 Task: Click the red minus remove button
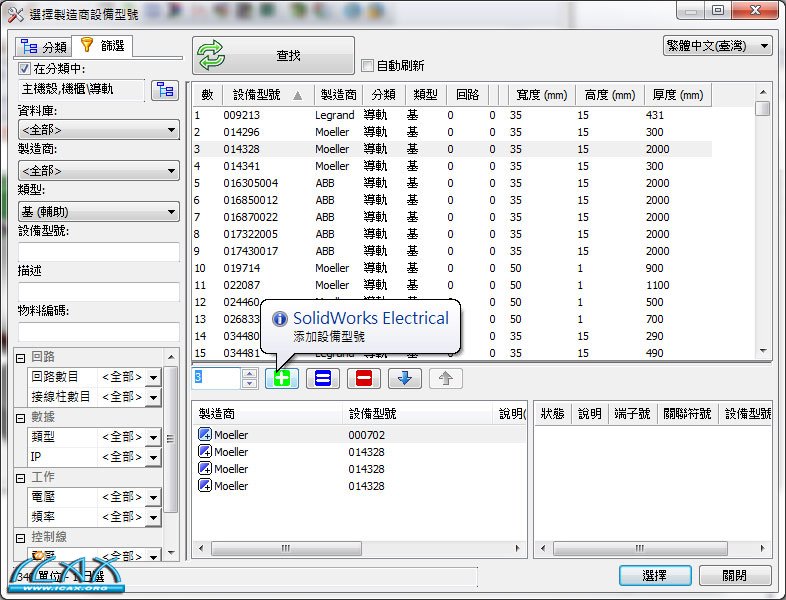pos(364,378)
